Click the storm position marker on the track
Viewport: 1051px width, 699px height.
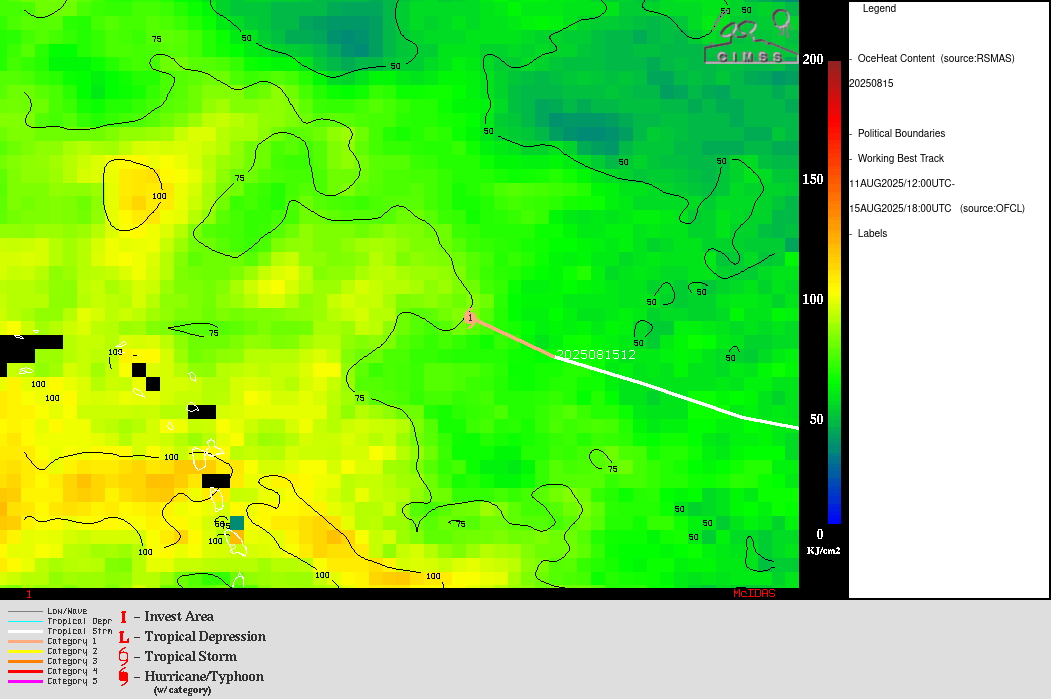coord(470,318)
